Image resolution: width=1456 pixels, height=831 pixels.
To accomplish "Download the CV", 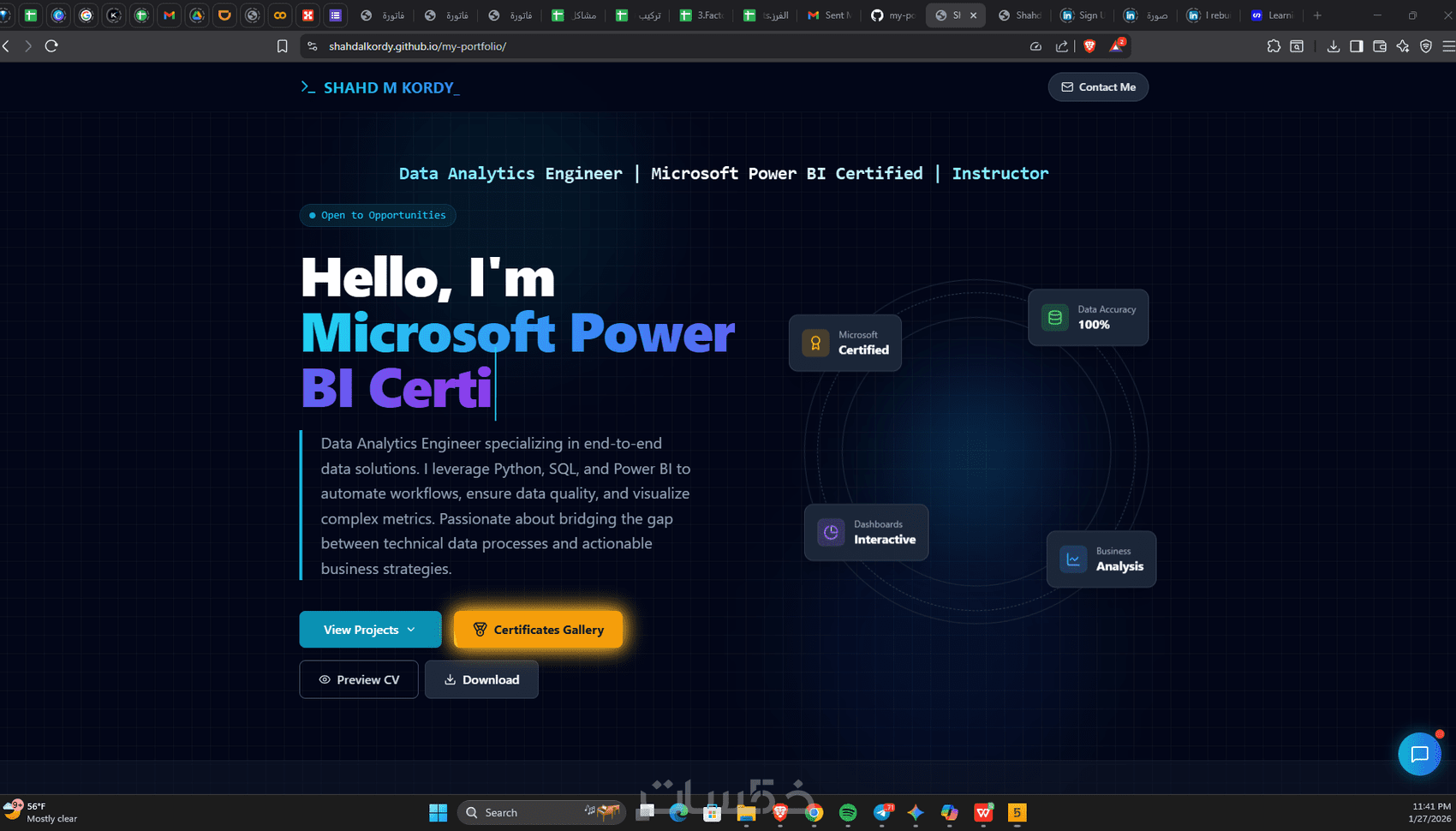I will [x=481, y=679].
